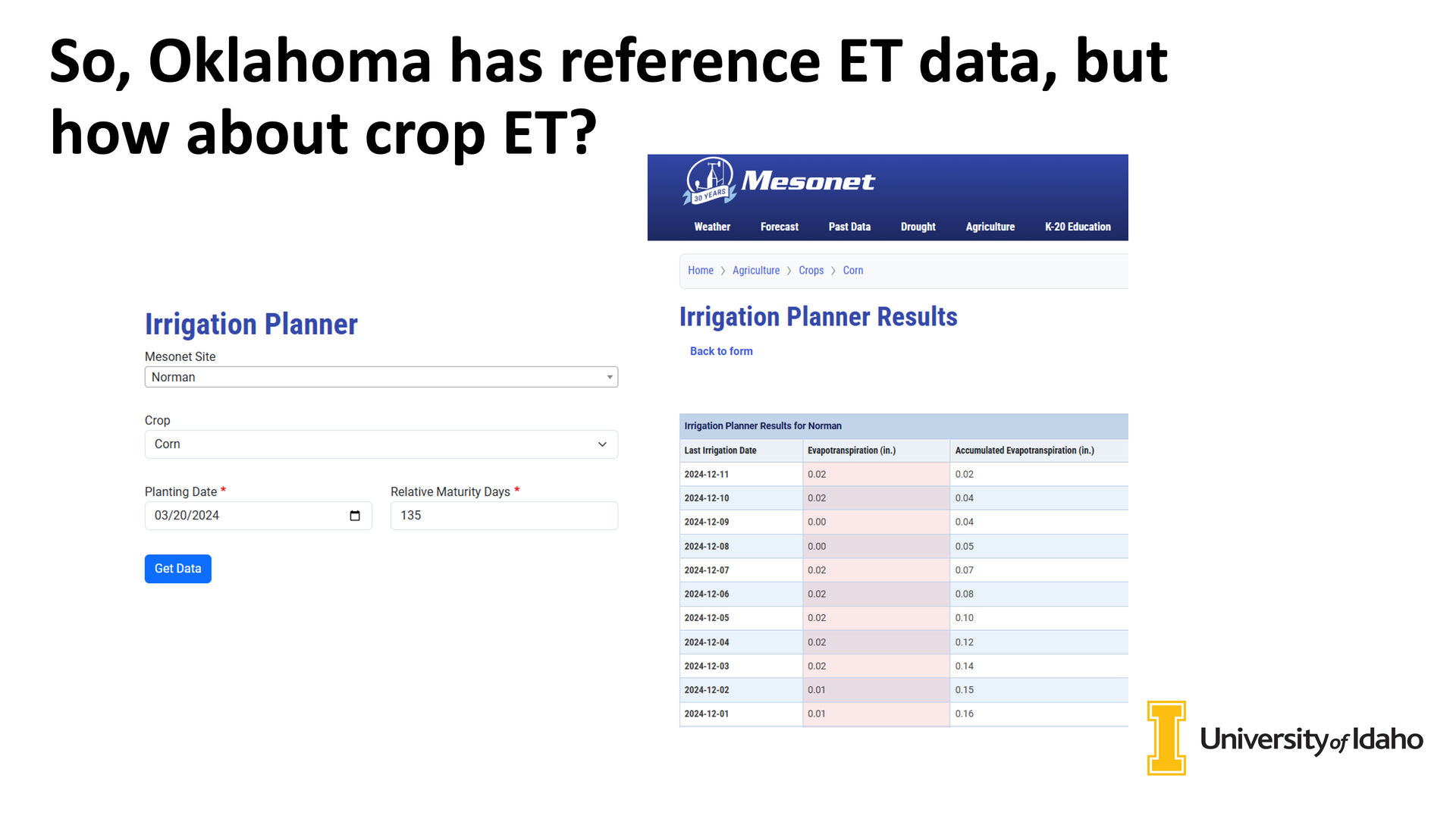Go to Home breadcrumb link
The width and height of the screenshot is (1456, 819).
click(700, 271)
